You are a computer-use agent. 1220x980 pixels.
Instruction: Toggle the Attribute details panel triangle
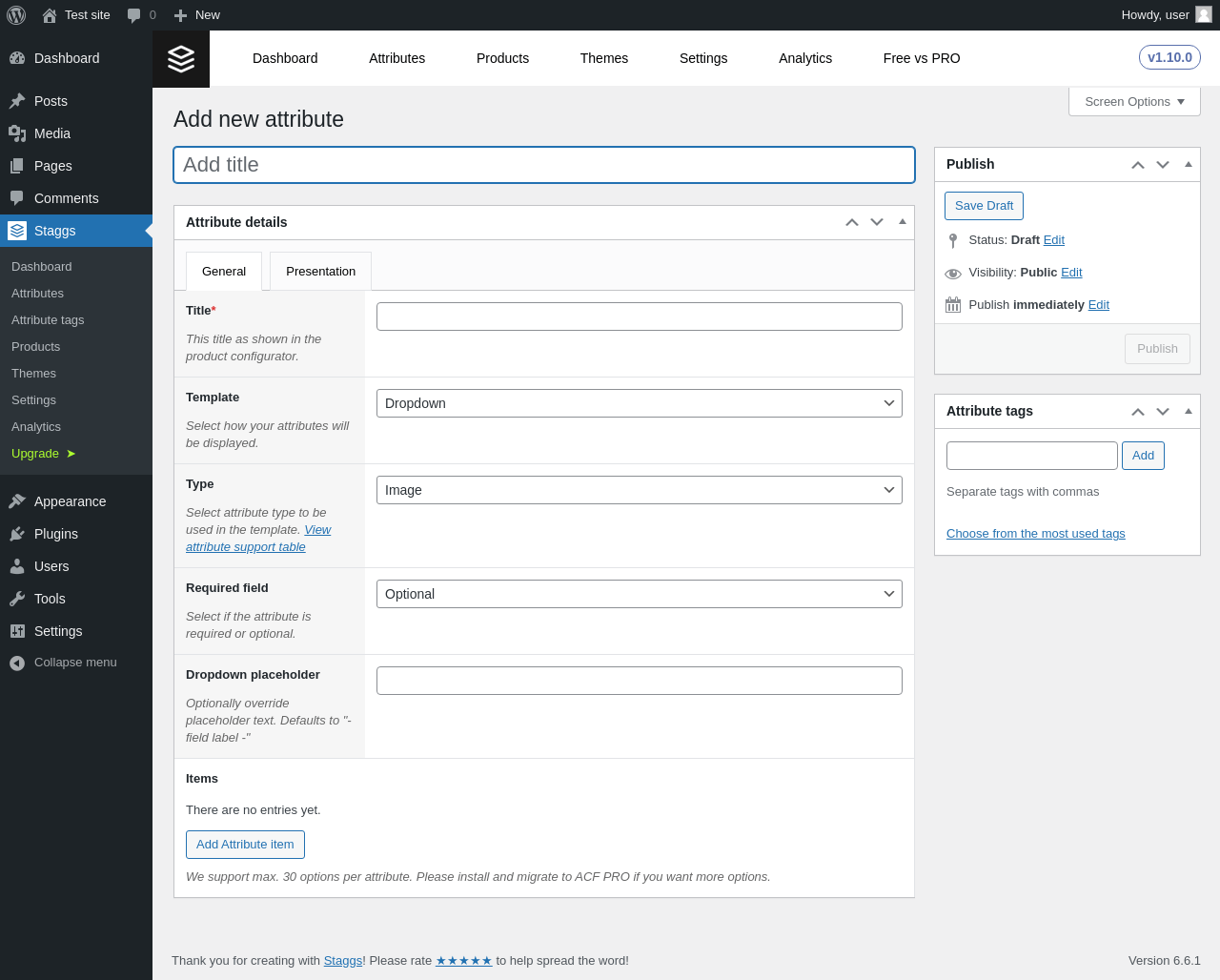tap(902, 222)
